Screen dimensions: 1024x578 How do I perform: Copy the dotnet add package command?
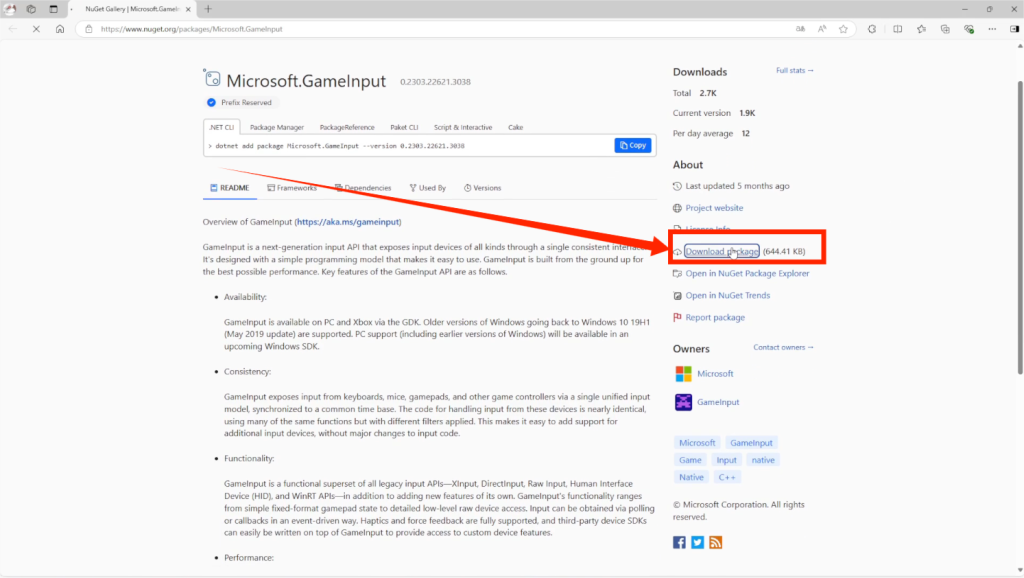tap(632, 145)
